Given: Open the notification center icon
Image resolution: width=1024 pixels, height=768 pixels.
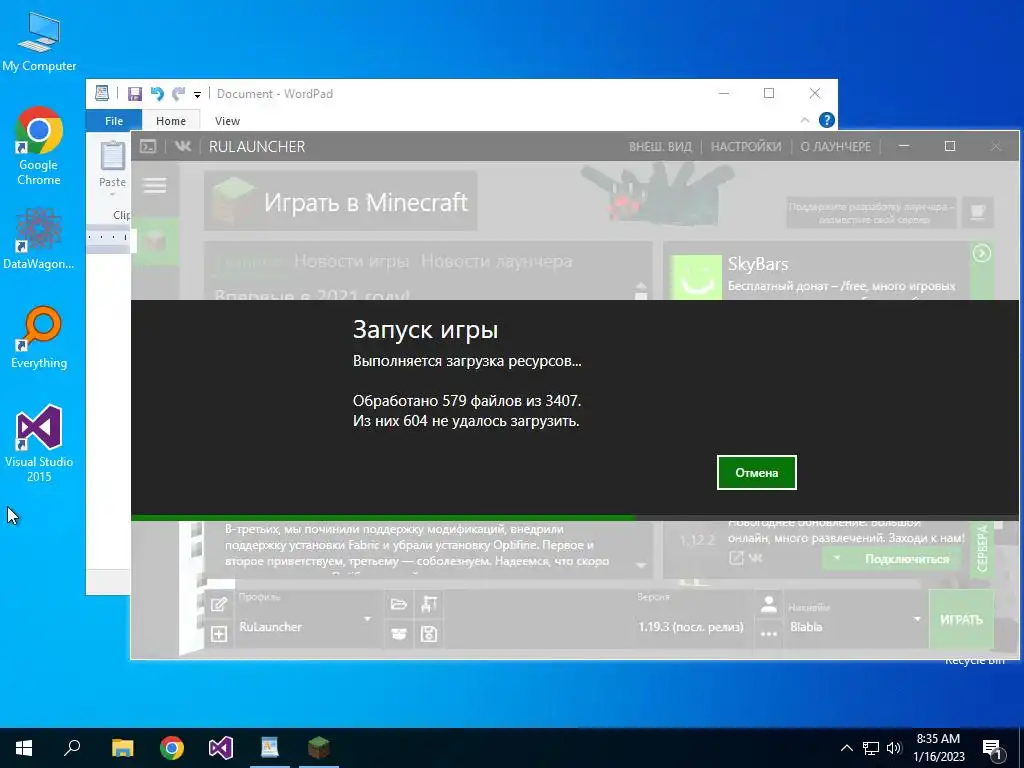Looking at the screenshot, I should tap(993, 749).
